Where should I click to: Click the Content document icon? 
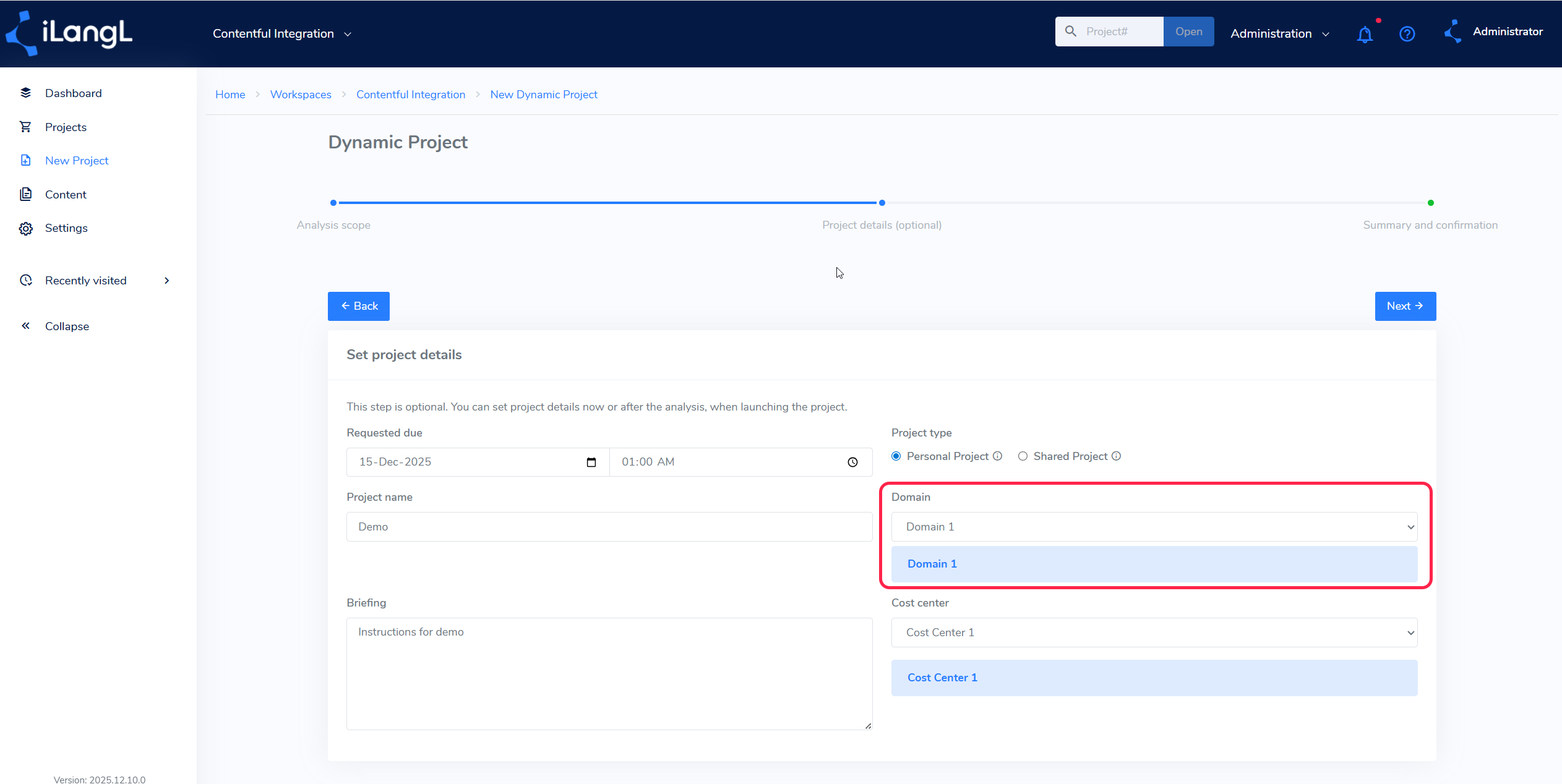coord(25,194)
